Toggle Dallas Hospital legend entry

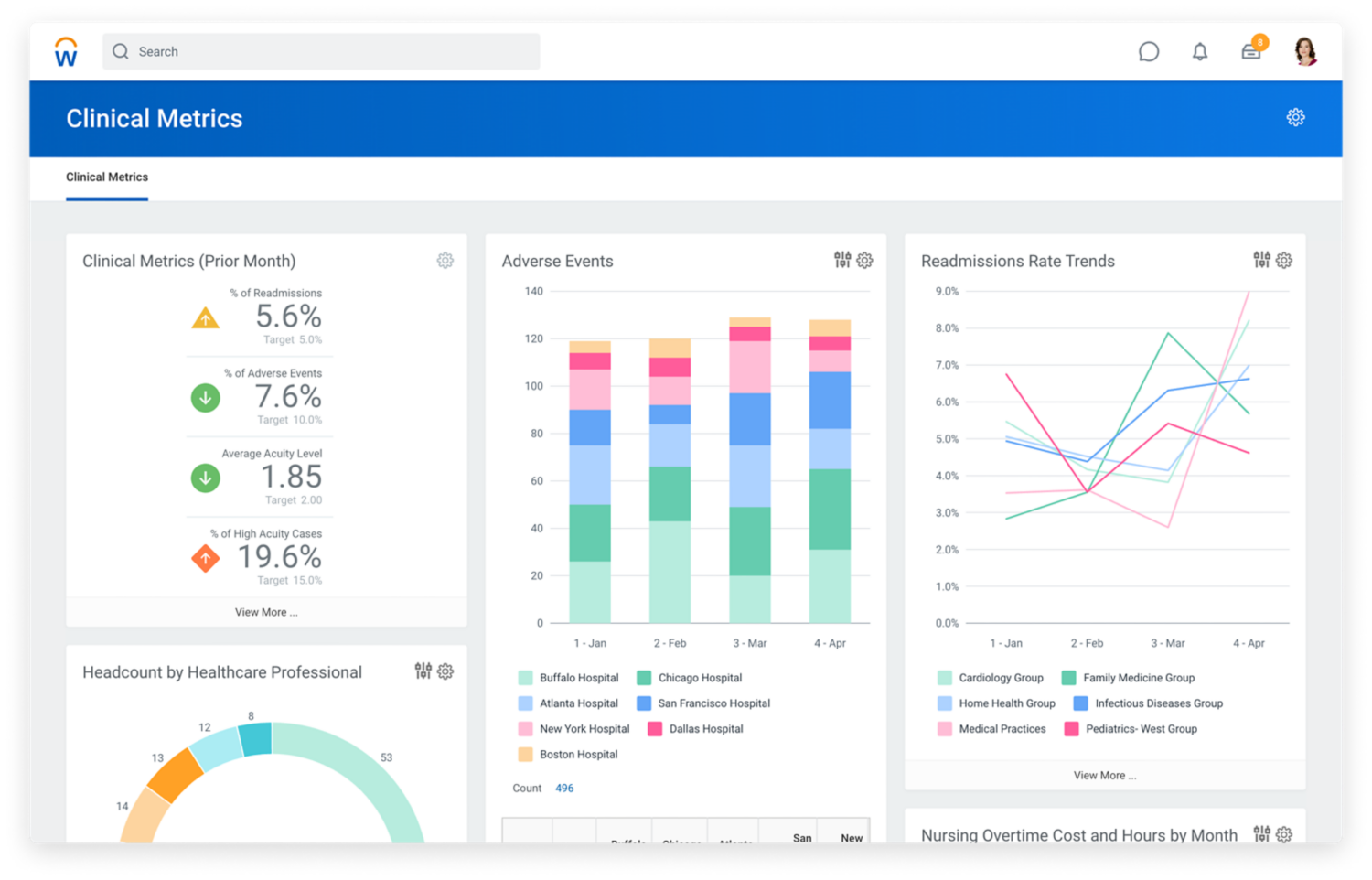(x=695, y=729)
